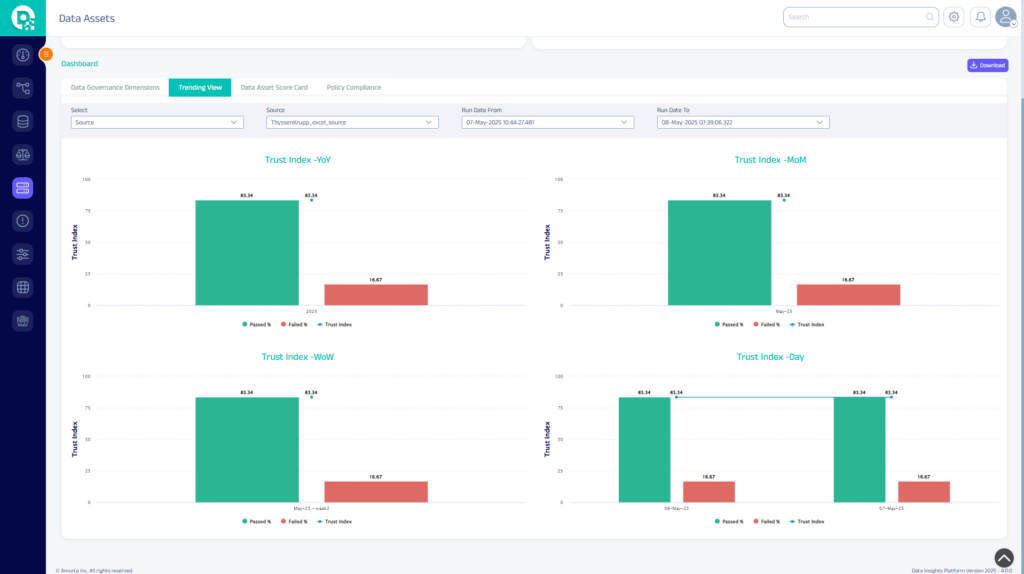This screenshot has height=574, width=1024.
Task: Click the Download button
Action: pos(987,65)
